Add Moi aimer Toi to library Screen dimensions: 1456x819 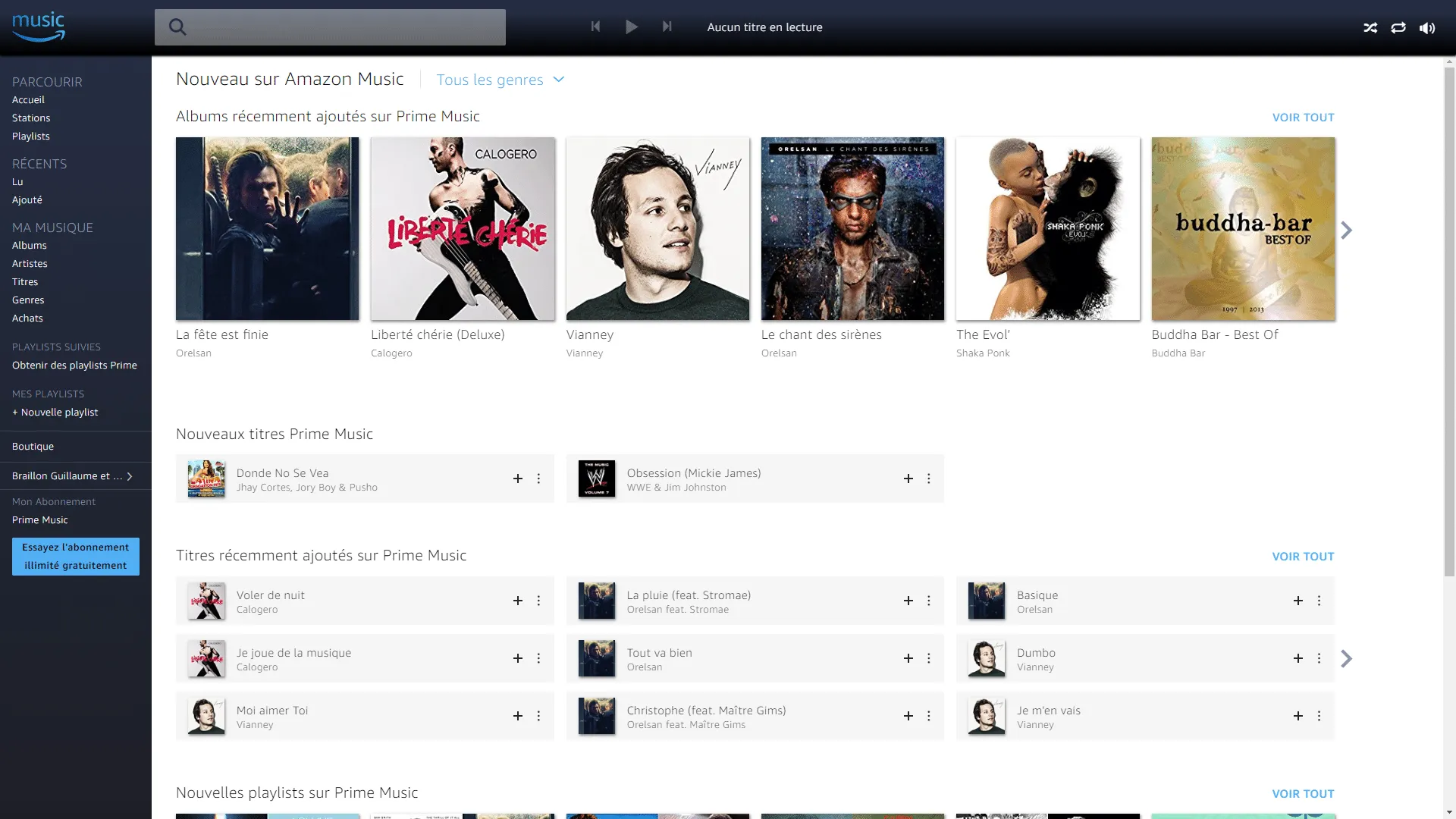point(518,716)
